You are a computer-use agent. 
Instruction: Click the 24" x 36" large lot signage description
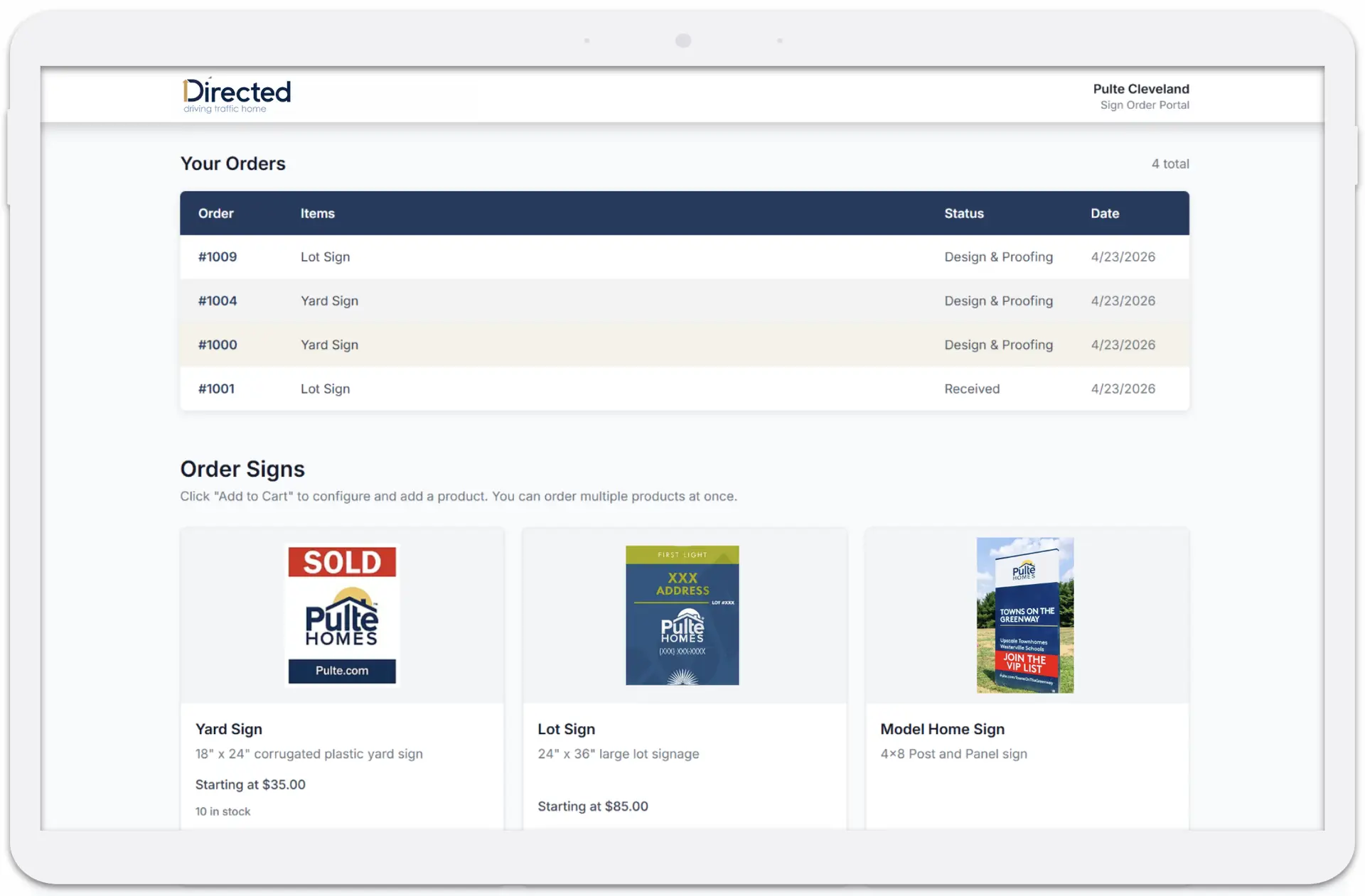coord(618,754)
